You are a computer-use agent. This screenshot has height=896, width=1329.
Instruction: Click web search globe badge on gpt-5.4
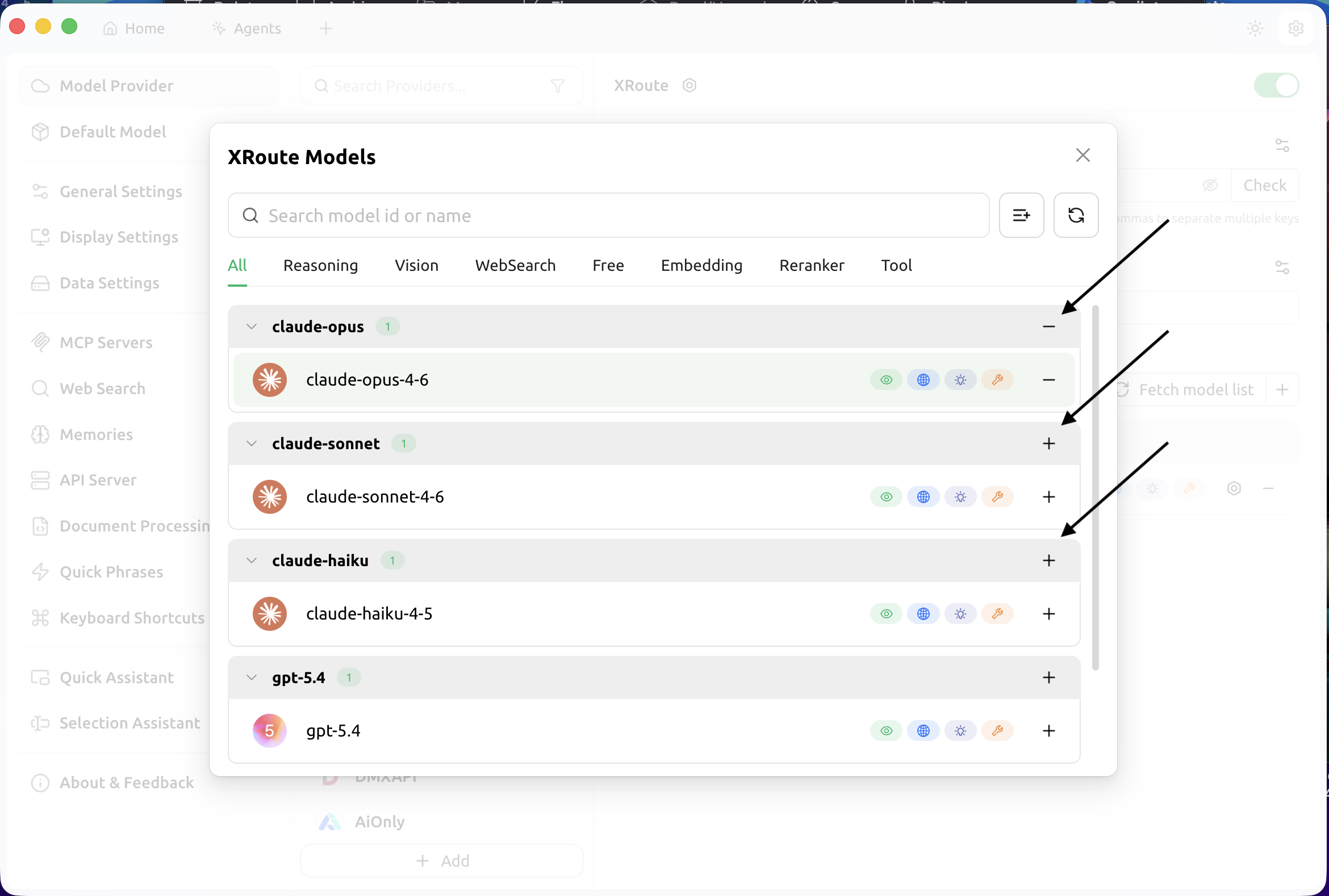tap(922, 730)
